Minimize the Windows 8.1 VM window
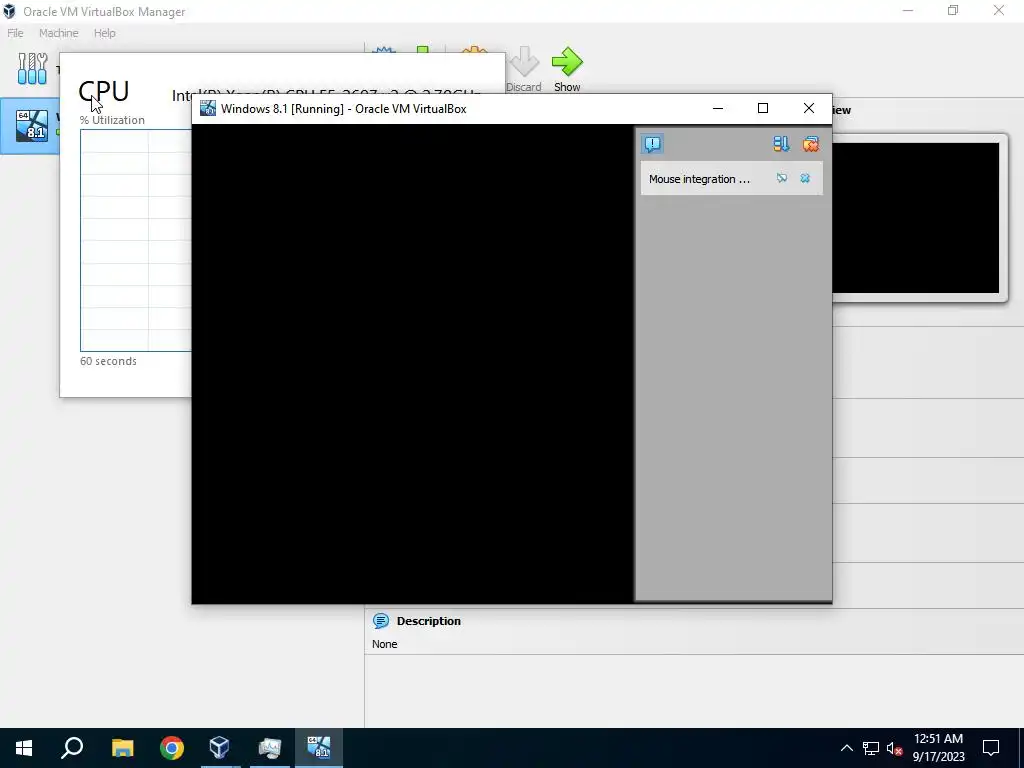This screenshot has height=768, width=1024. [x=718, y=108]
